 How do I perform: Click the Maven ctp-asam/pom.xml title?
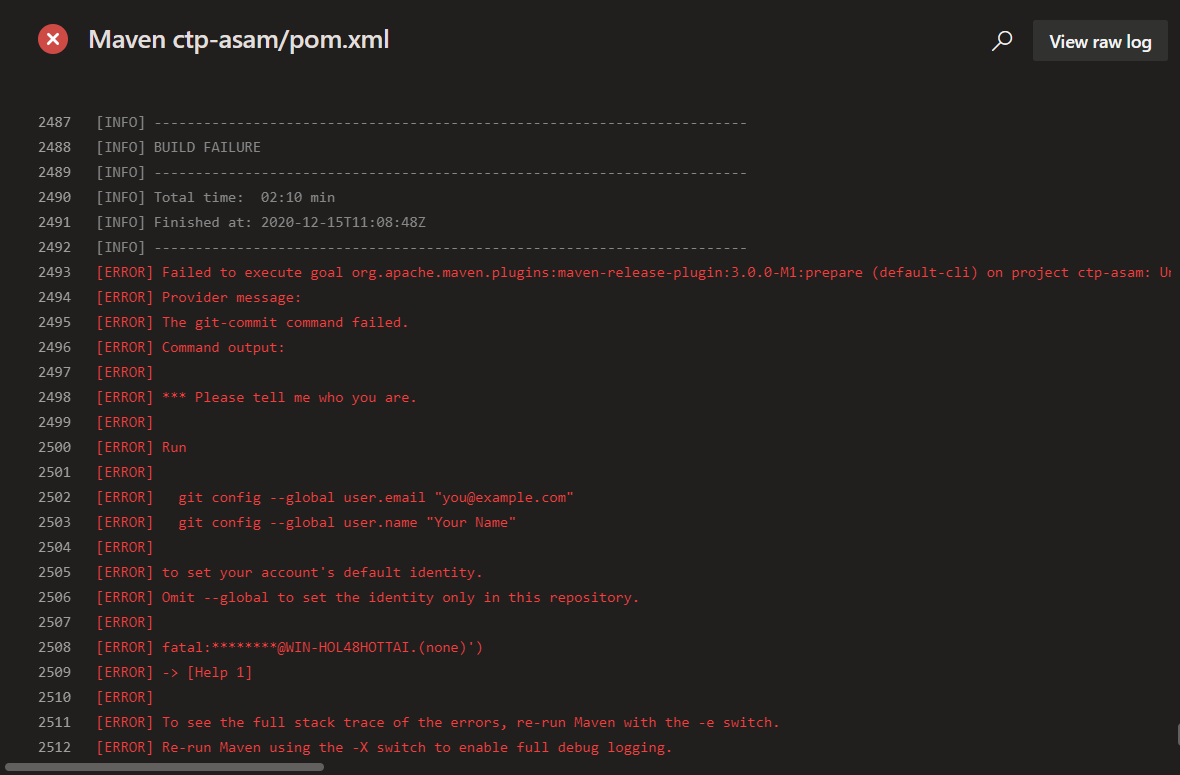coord(238,40)
